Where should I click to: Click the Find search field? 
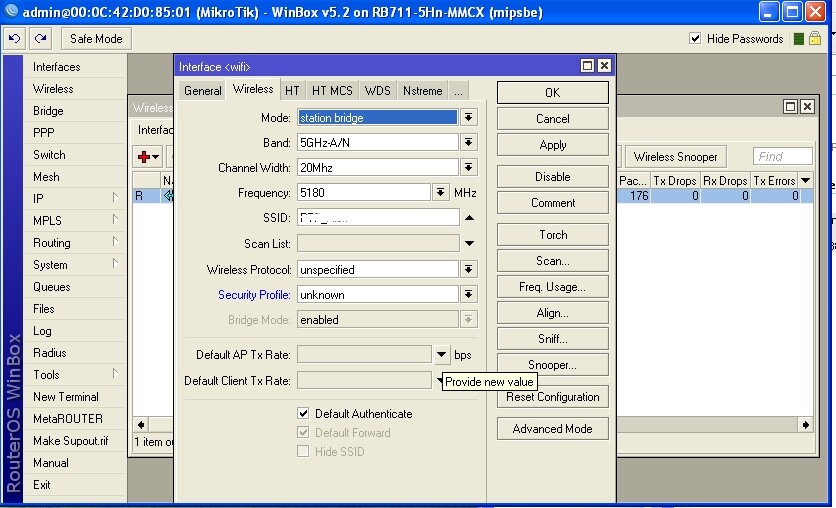coord(782,156)
